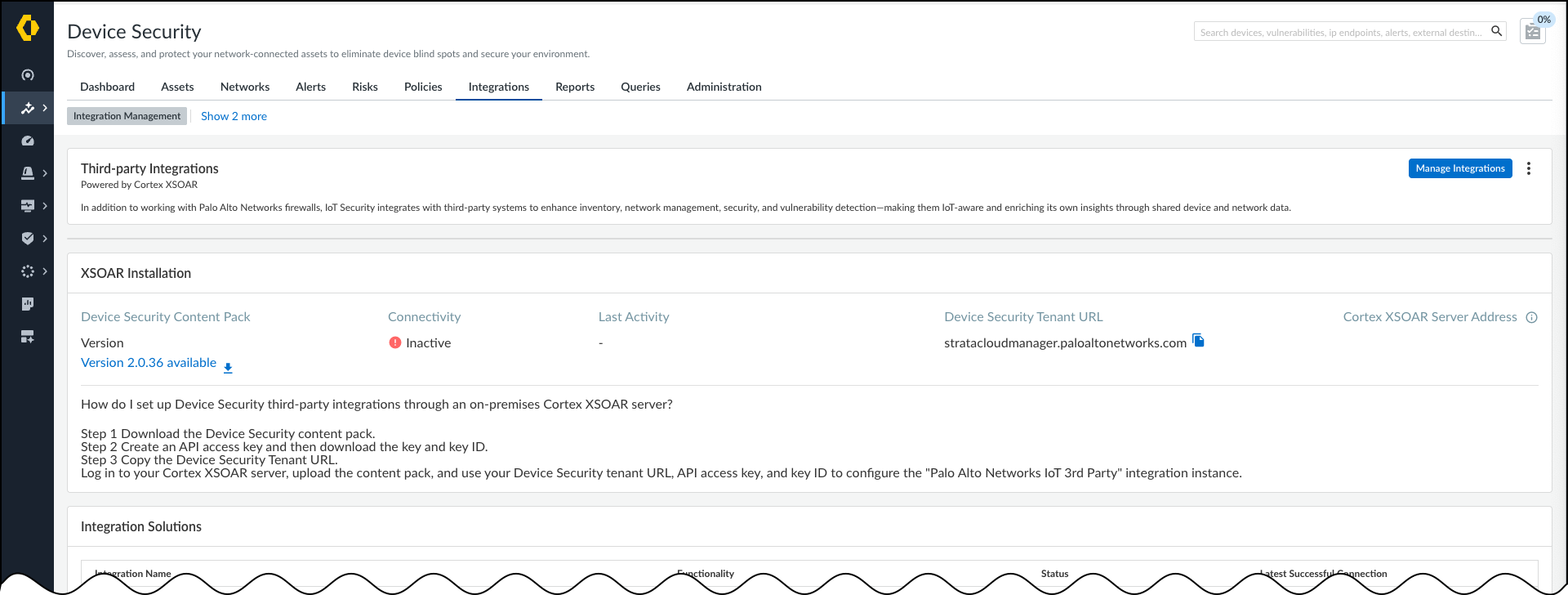
Task: Open the chat bubble chart sidebar icon
Action: [28, 304]
